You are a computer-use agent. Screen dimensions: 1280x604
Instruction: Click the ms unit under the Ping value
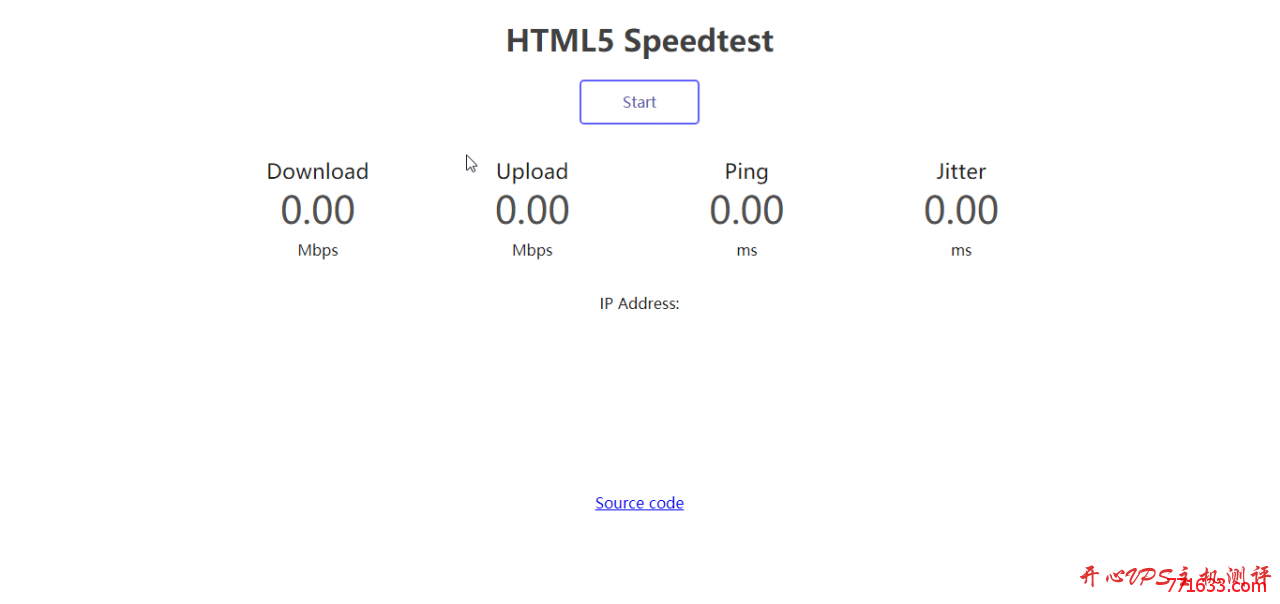click(x=747, y=251)
